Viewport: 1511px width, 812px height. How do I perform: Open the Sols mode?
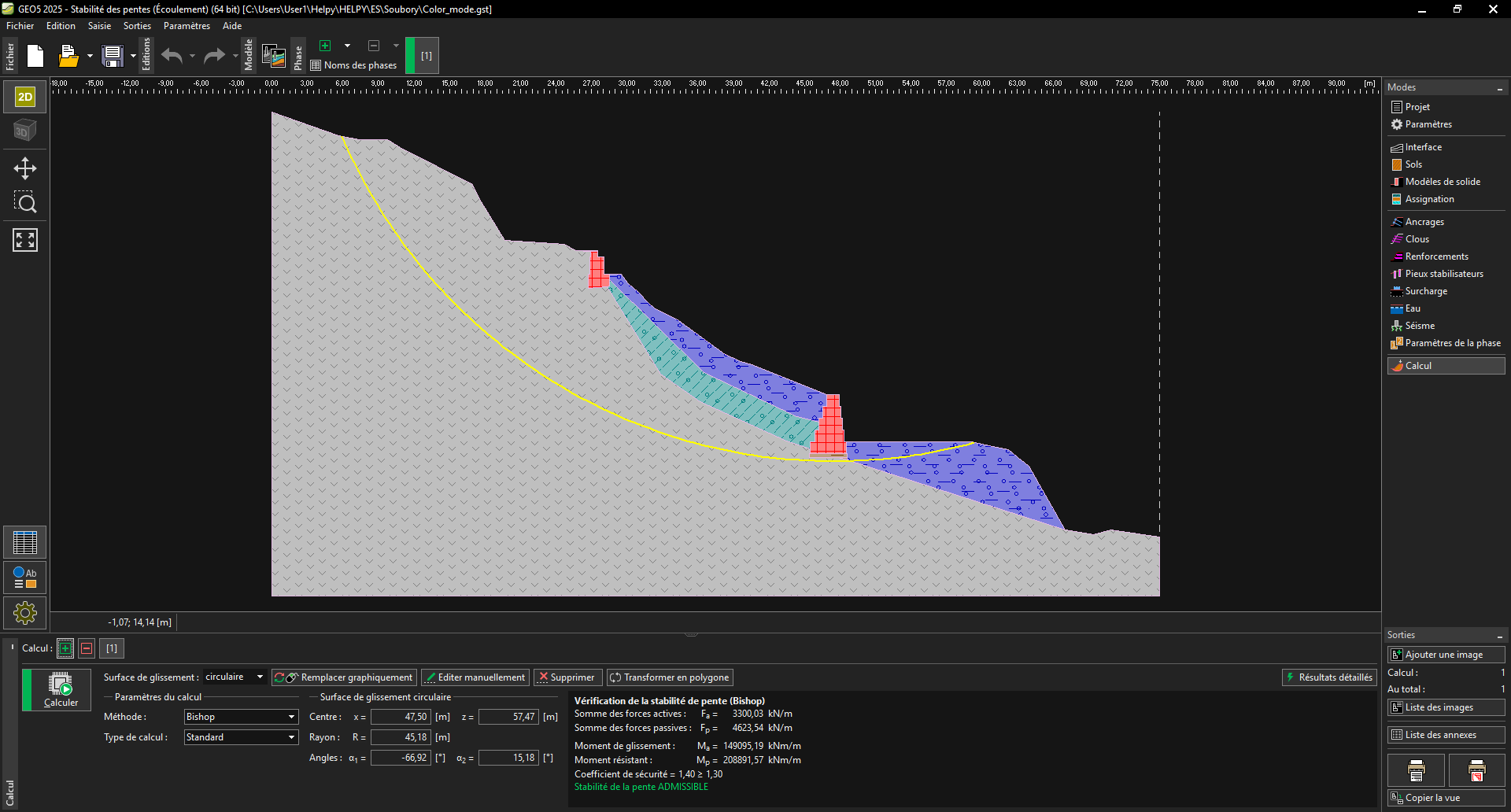pos(1413,164)
